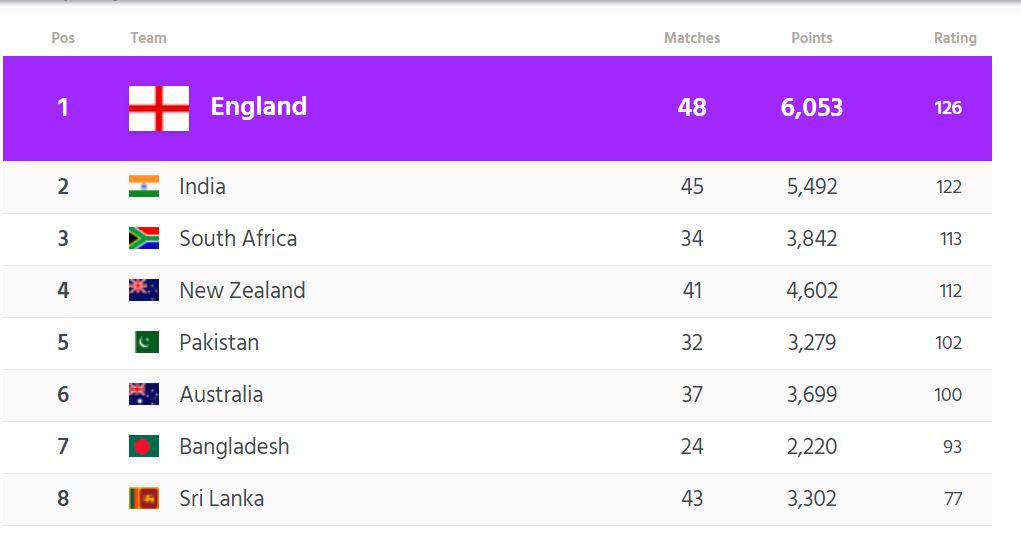This screenshot has height=534, width=1021.
Task: Click the India flag icon
Action: pyautogui.click(x=144, y=186)
